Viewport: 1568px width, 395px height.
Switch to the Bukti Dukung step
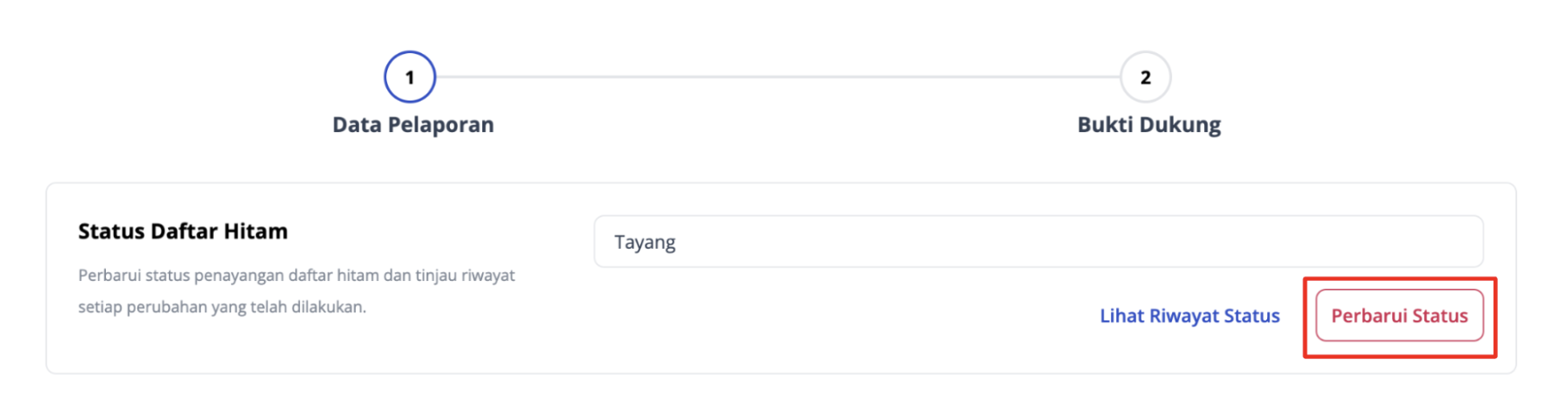1149,125
